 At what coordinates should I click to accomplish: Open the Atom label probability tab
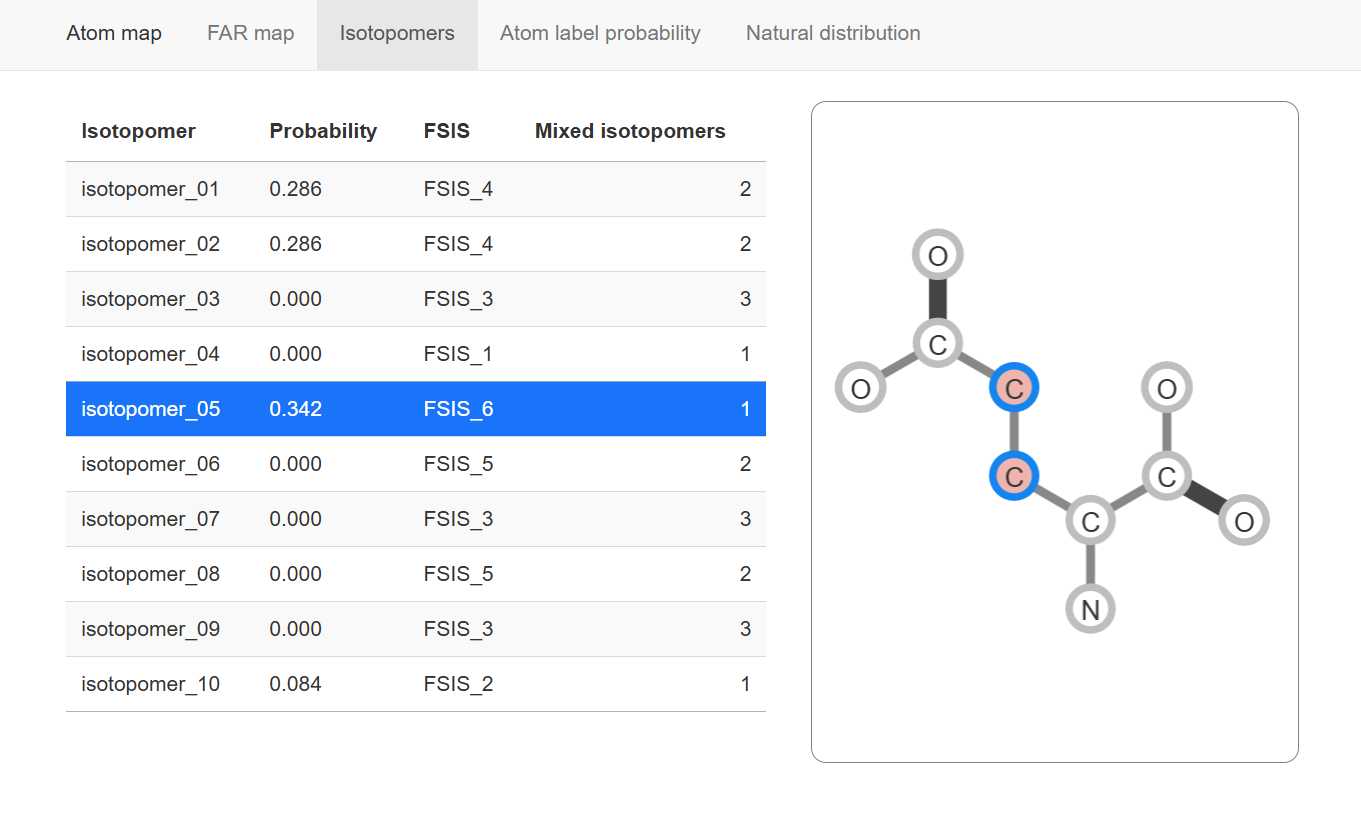(600, 34)
